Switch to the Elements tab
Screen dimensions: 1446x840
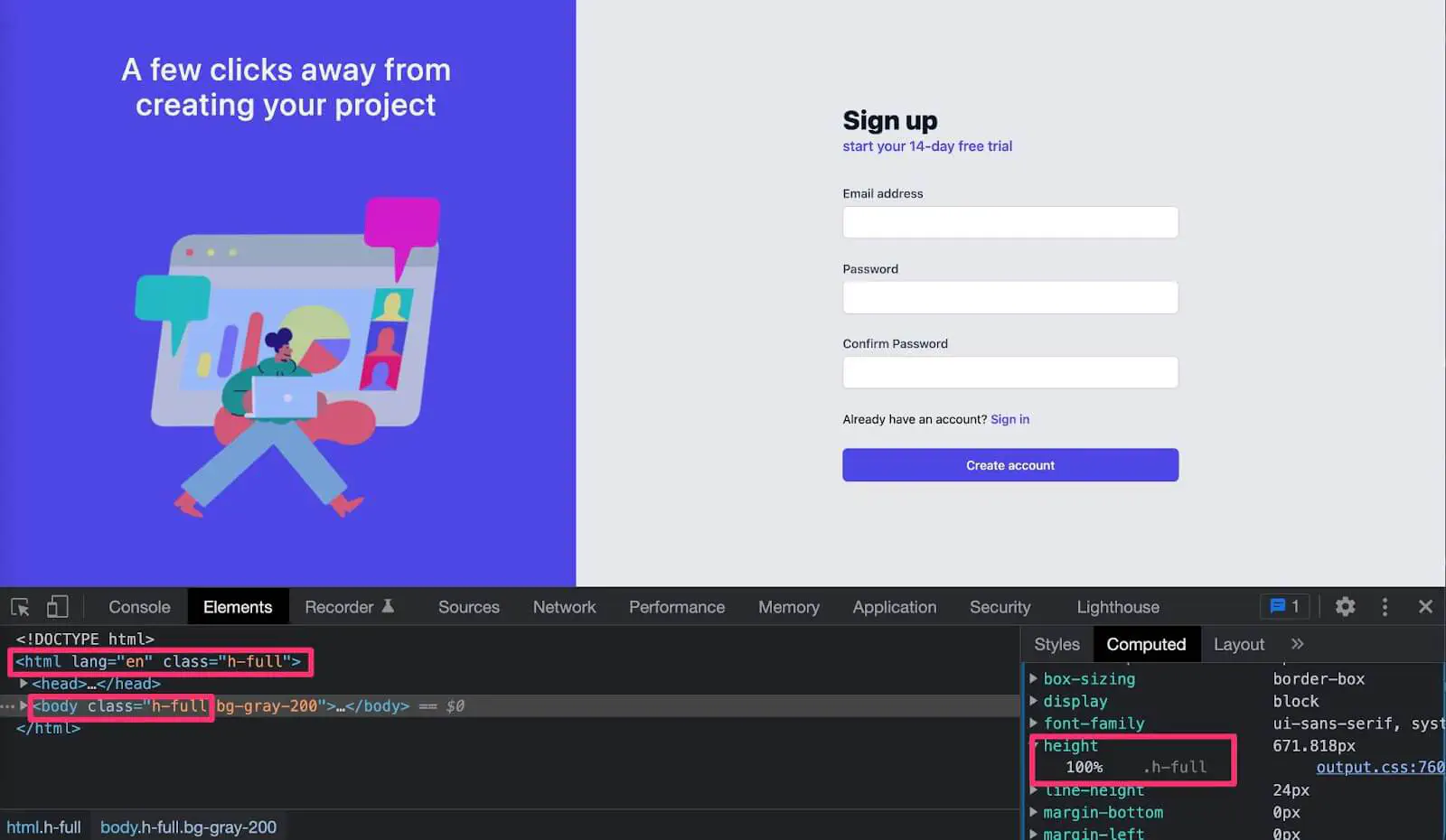(x=238, y=607)
